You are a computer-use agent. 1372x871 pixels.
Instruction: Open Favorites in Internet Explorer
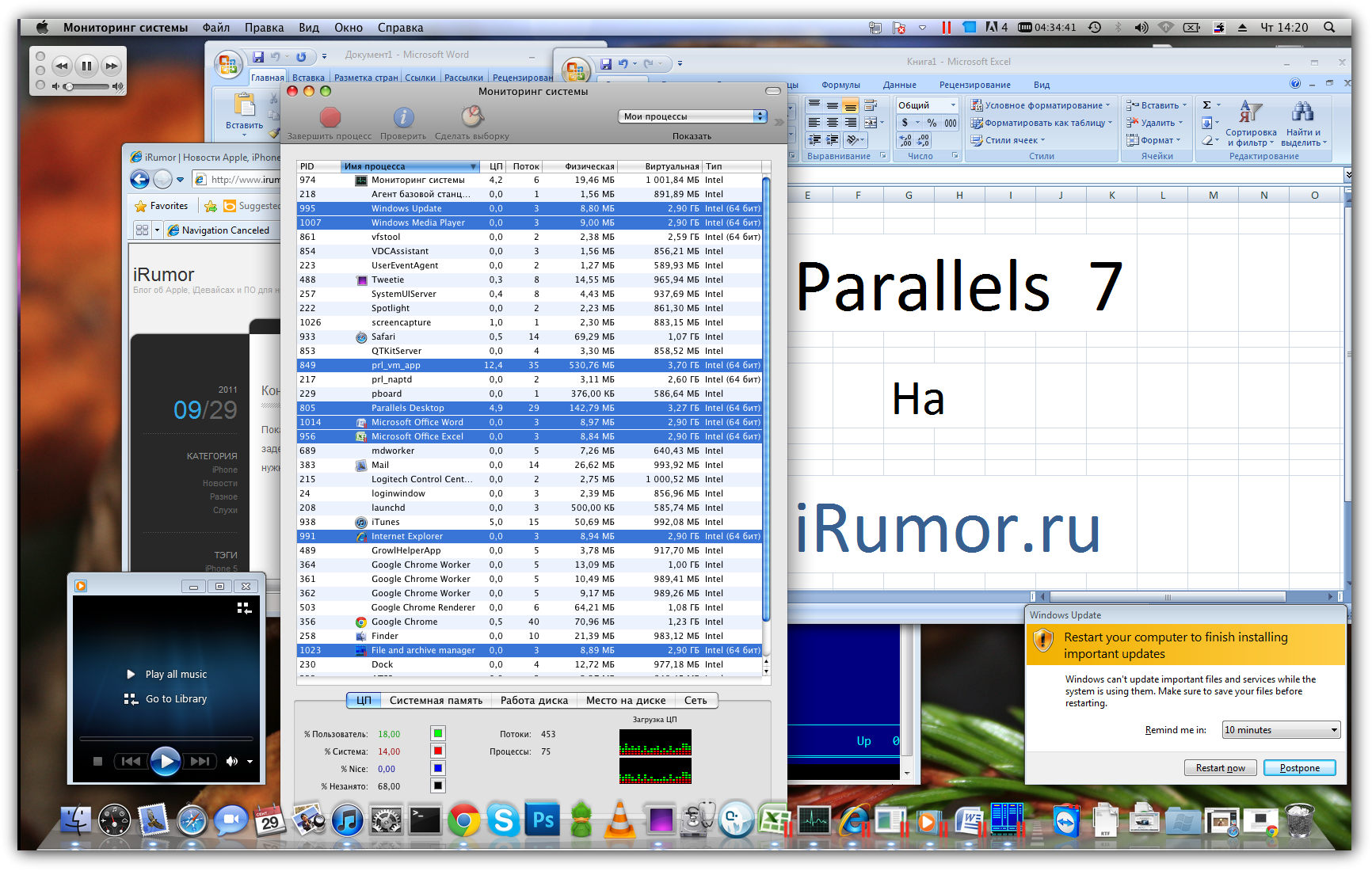pyautogui.click(x=162, y=206)
